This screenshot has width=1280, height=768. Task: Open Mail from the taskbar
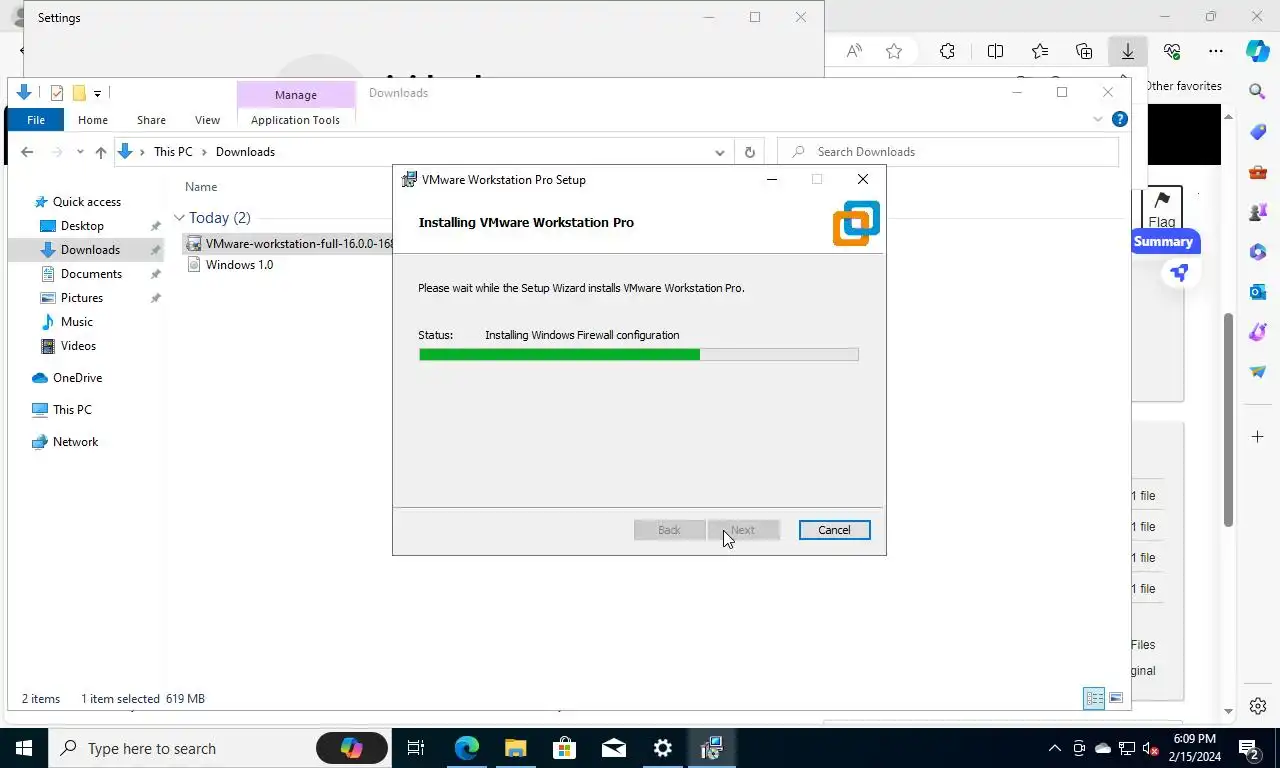[x=613, y=748]
